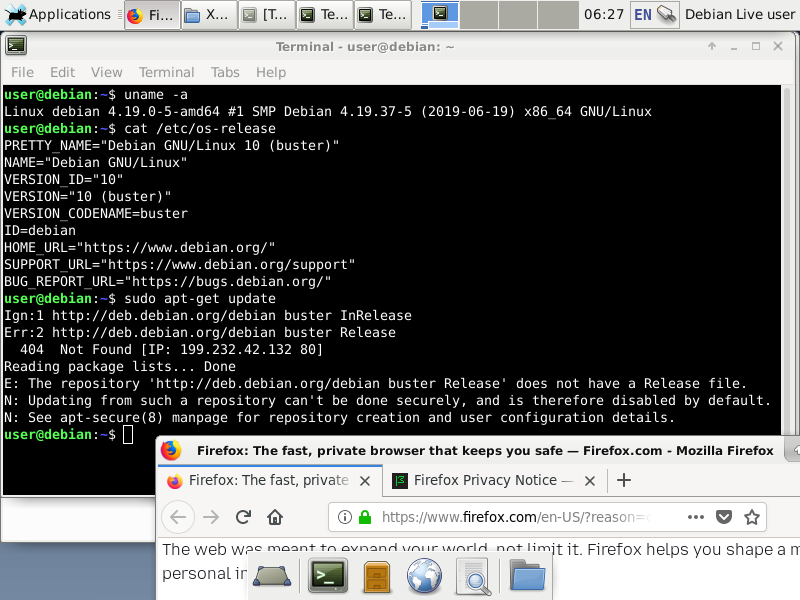Bookmark this page with the star icon

pyautogui.click(x=752, y=517)
